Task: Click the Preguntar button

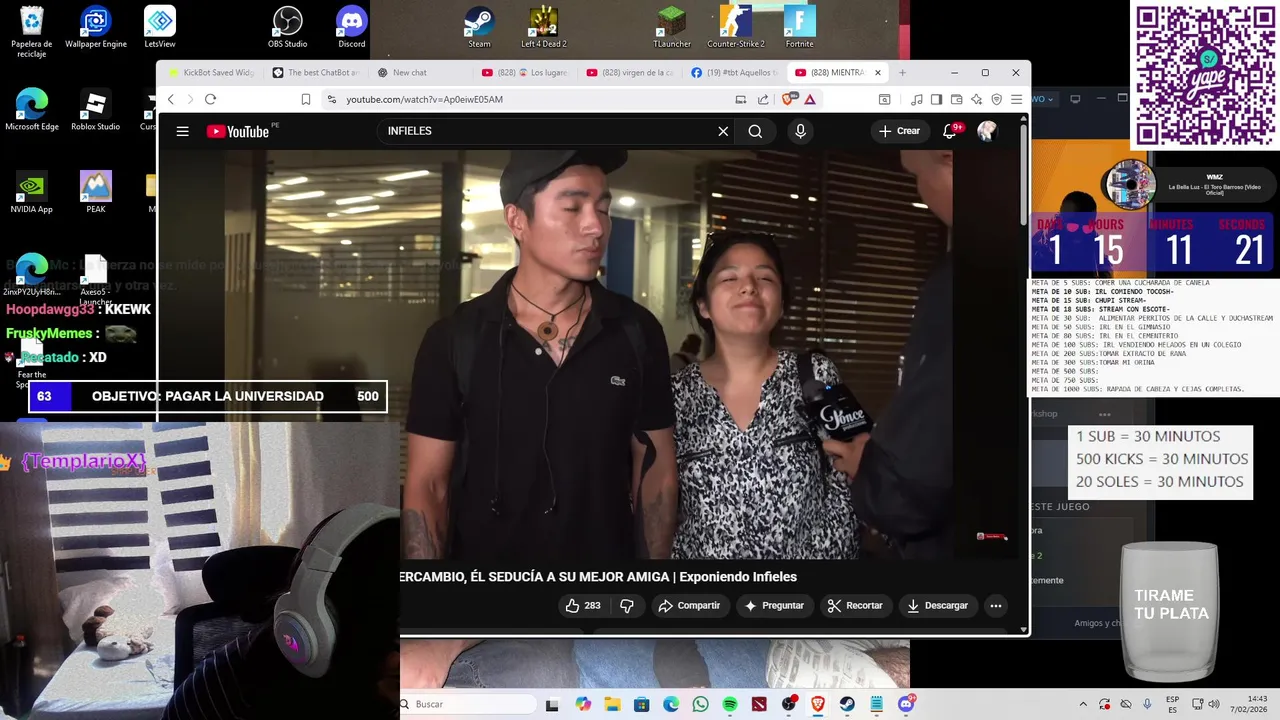Action: 775,605
